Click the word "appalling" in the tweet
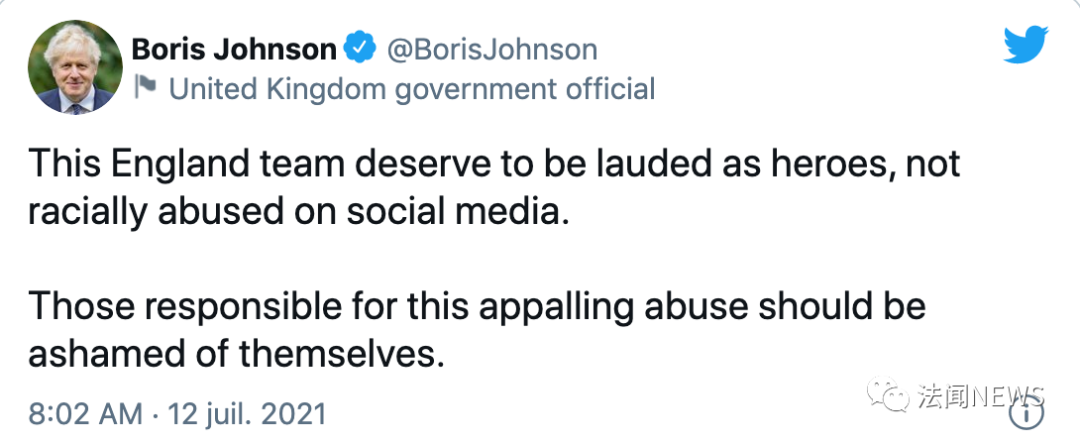The image size is (1080, 444). click(533, 304)
